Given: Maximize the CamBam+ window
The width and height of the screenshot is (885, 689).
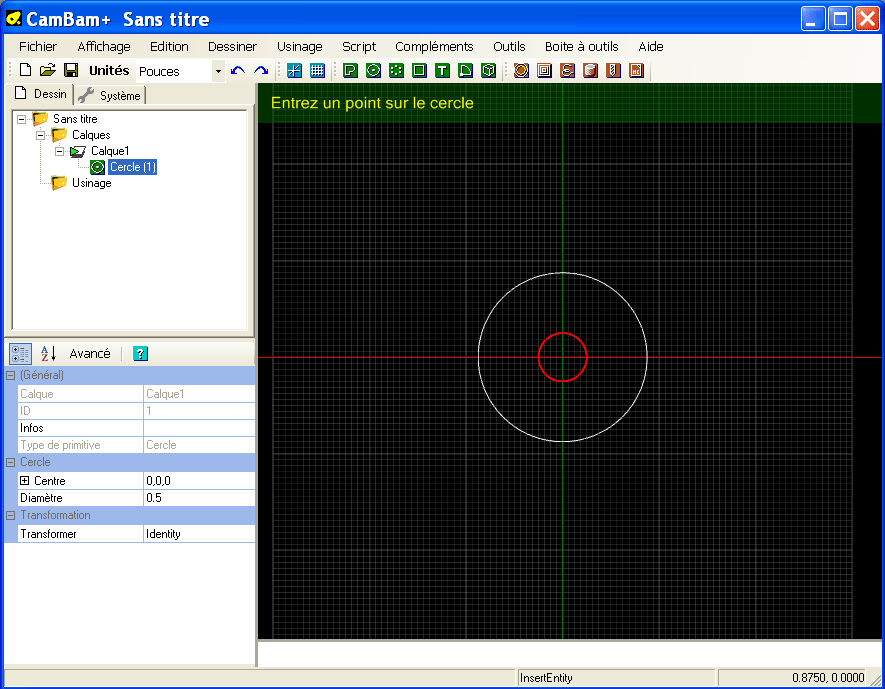Looking at the screenshot, I should tap(840, 19).
